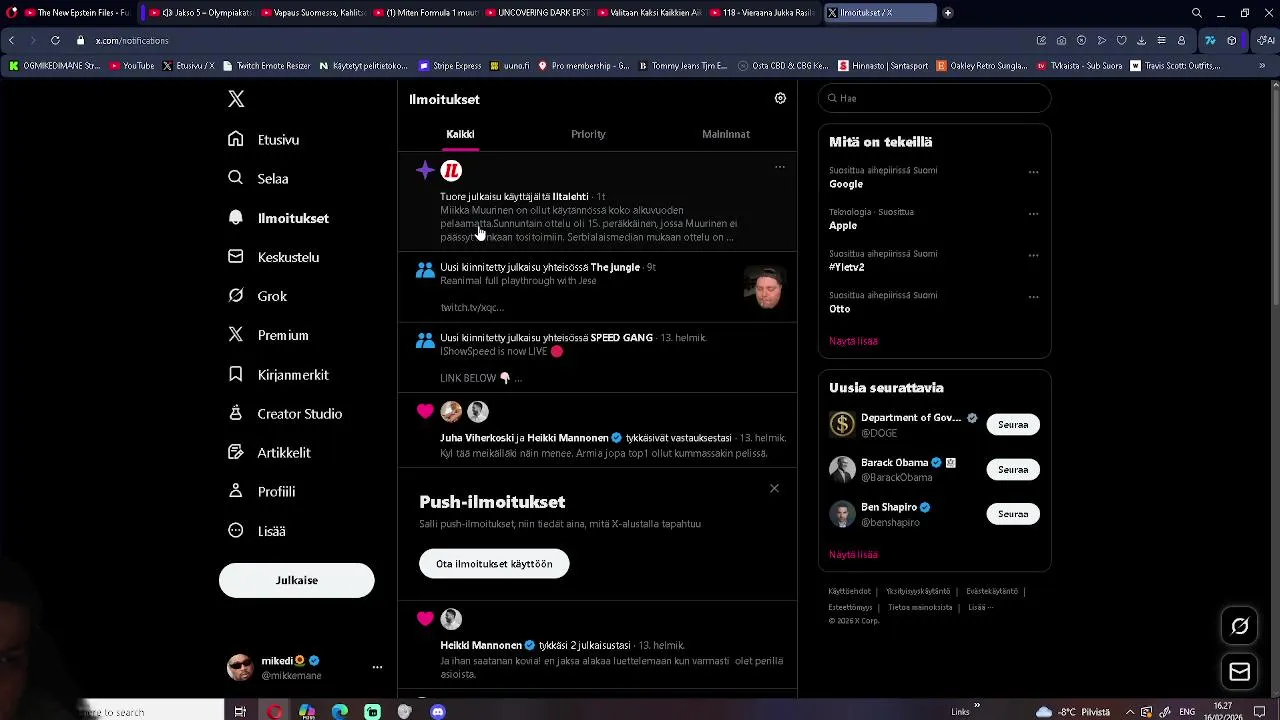The width and height of the screenshot is (1280, 720).
Task: Follow Department of Government account
Action: pos(1013,424)
